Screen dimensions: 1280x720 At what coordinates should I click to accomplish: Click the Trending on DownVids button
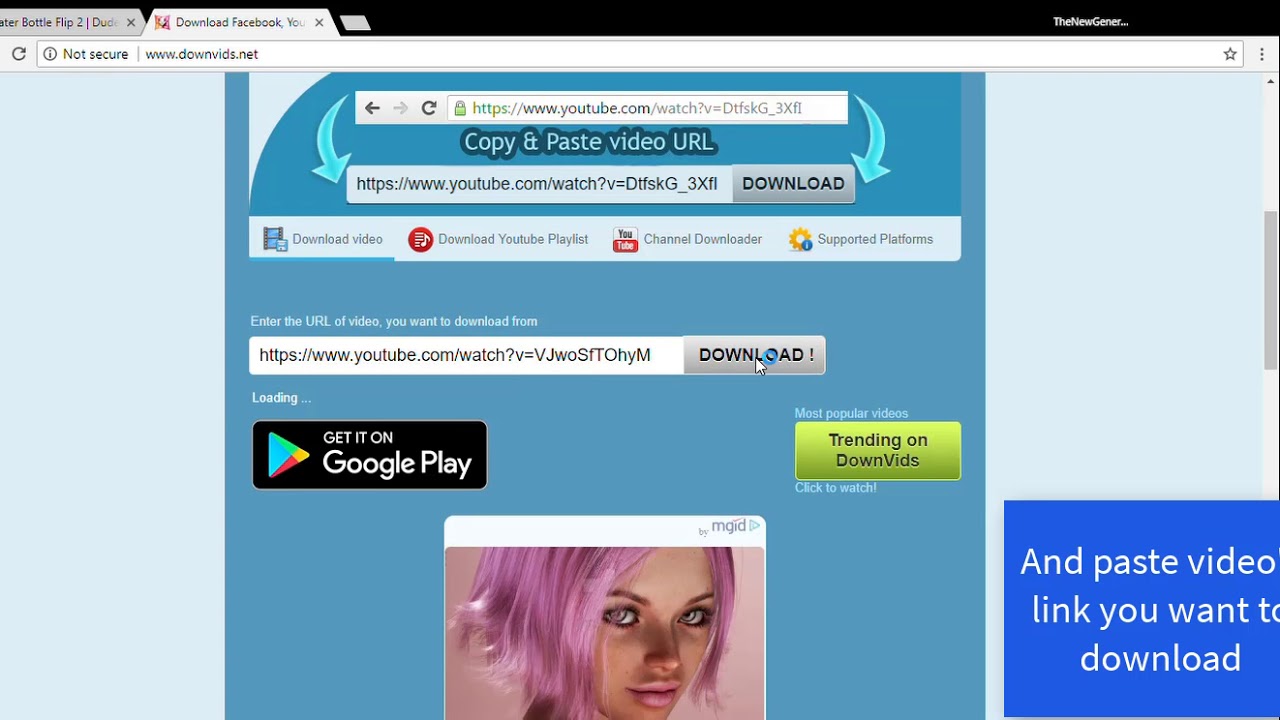pos(878,451)
